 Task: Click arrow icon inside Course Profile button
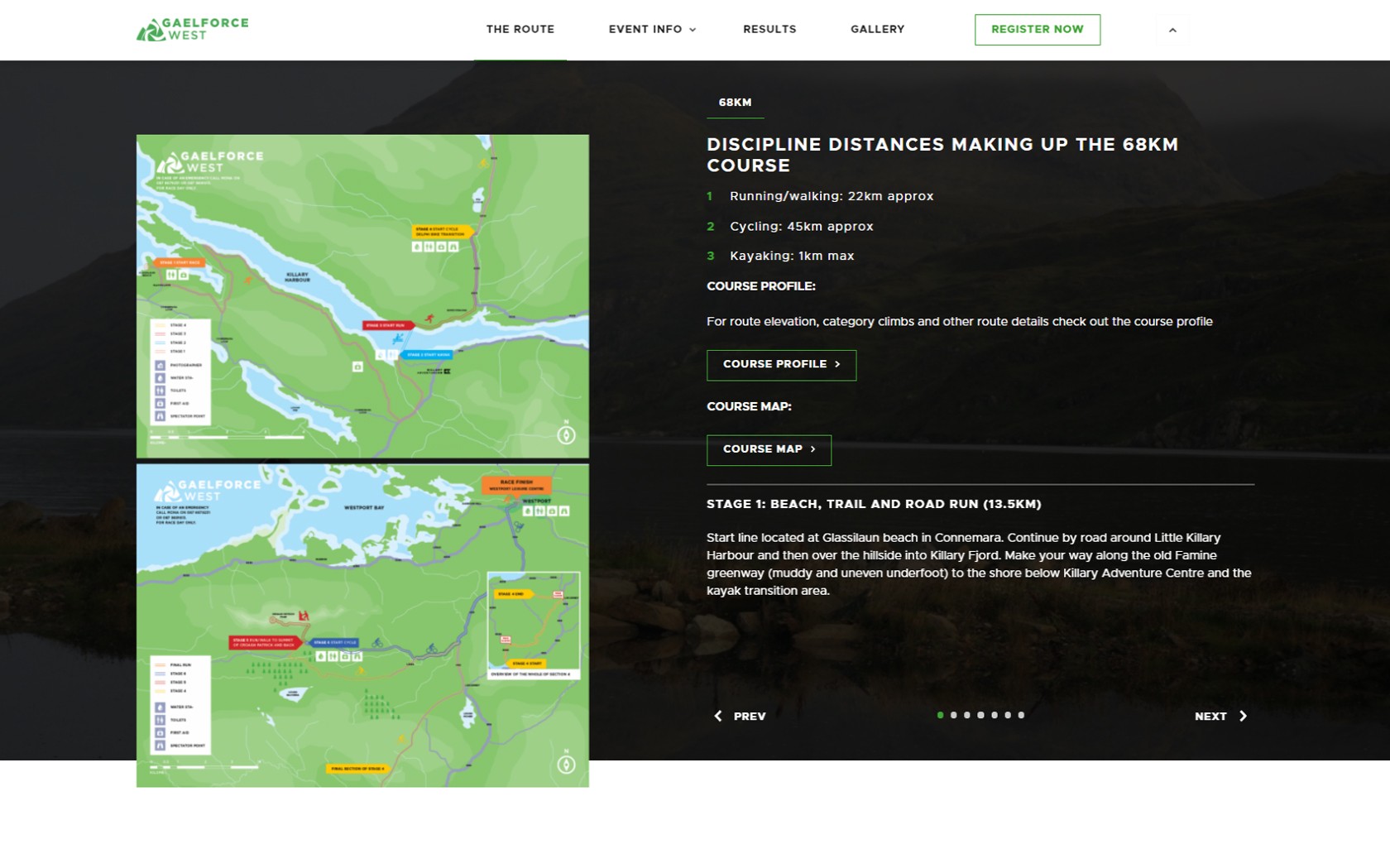pos(837,364)
